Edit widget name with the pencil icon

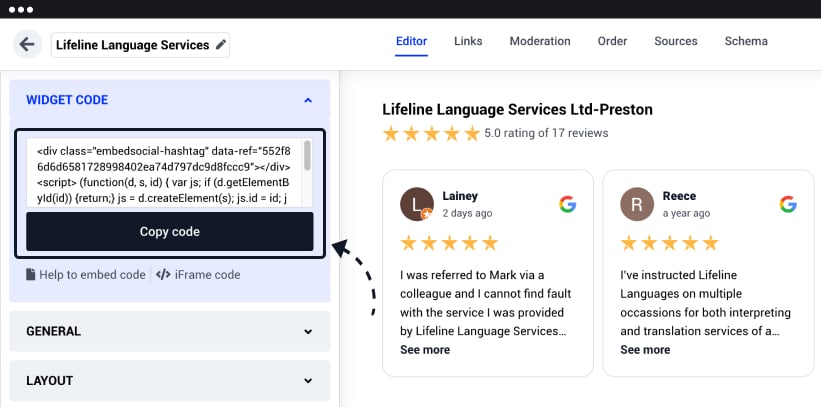tap(221, 45)
